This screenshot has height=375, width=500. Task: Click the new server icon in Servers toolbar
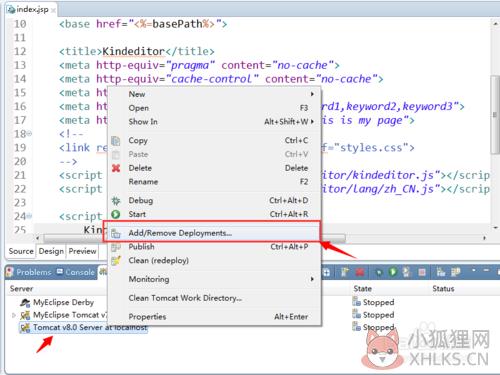pyautogui.click(x=344, y=272)
